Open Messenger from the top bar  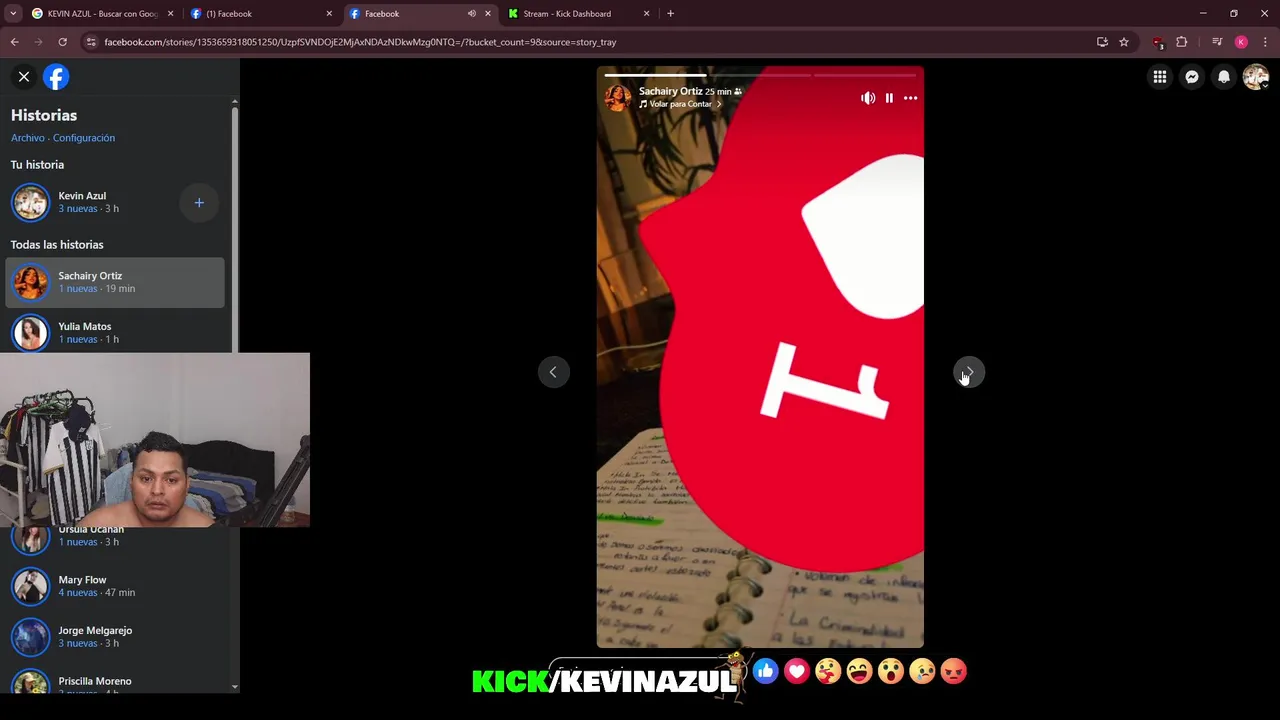coord(1192,77)
